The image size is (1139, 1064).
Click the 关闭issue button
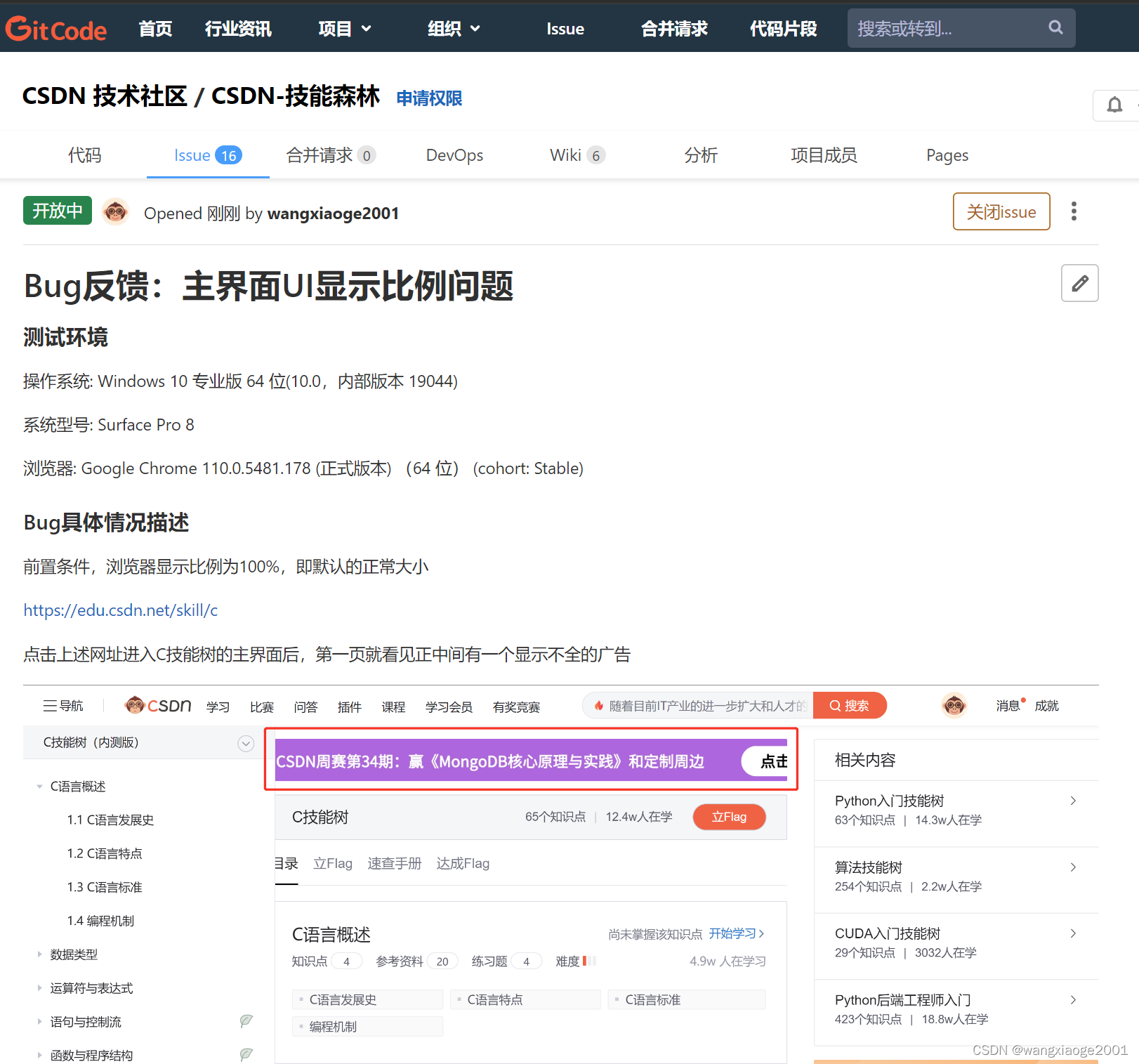(1001, 211)
